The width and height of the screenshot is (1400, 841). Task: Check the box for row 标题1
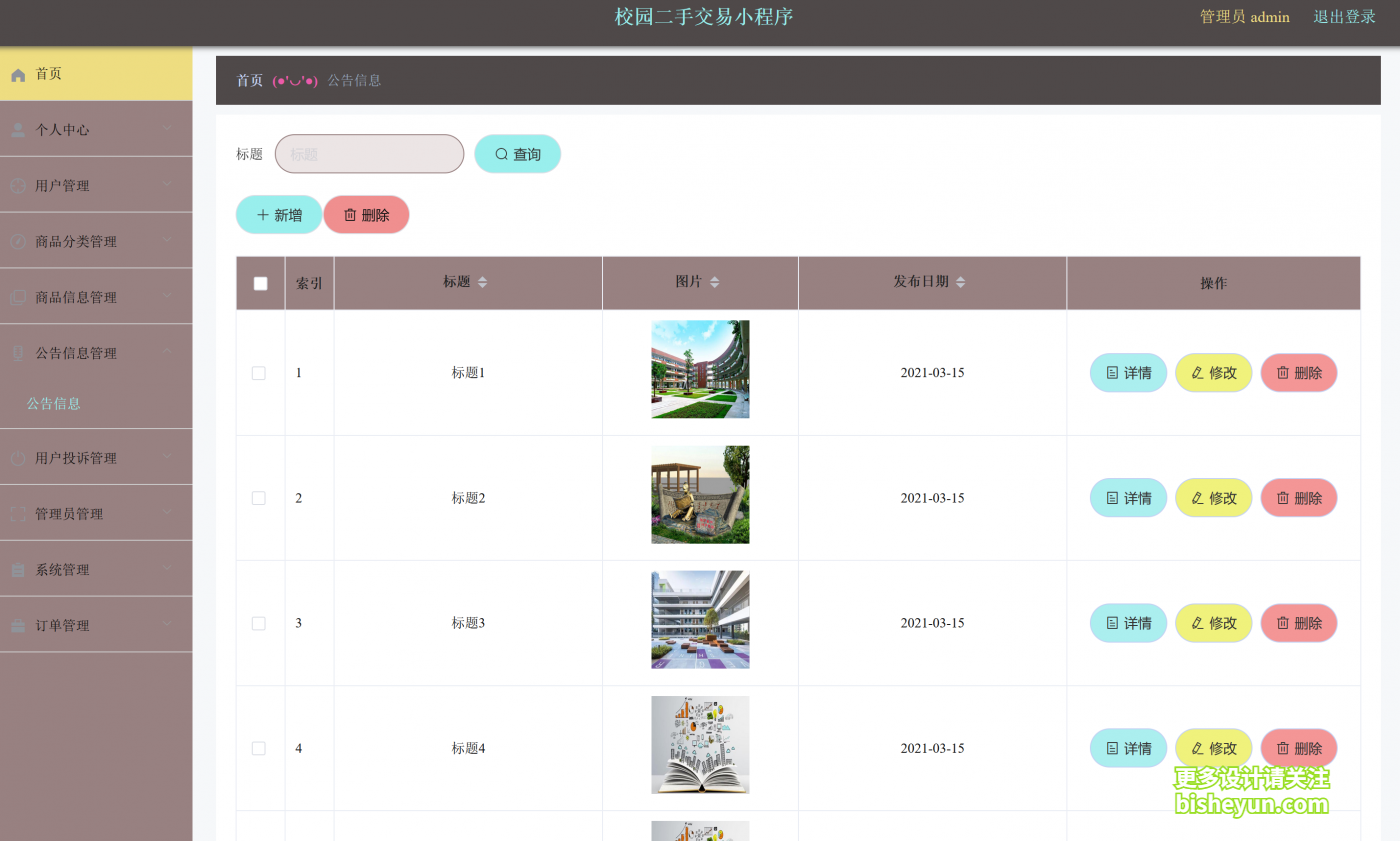259,373
